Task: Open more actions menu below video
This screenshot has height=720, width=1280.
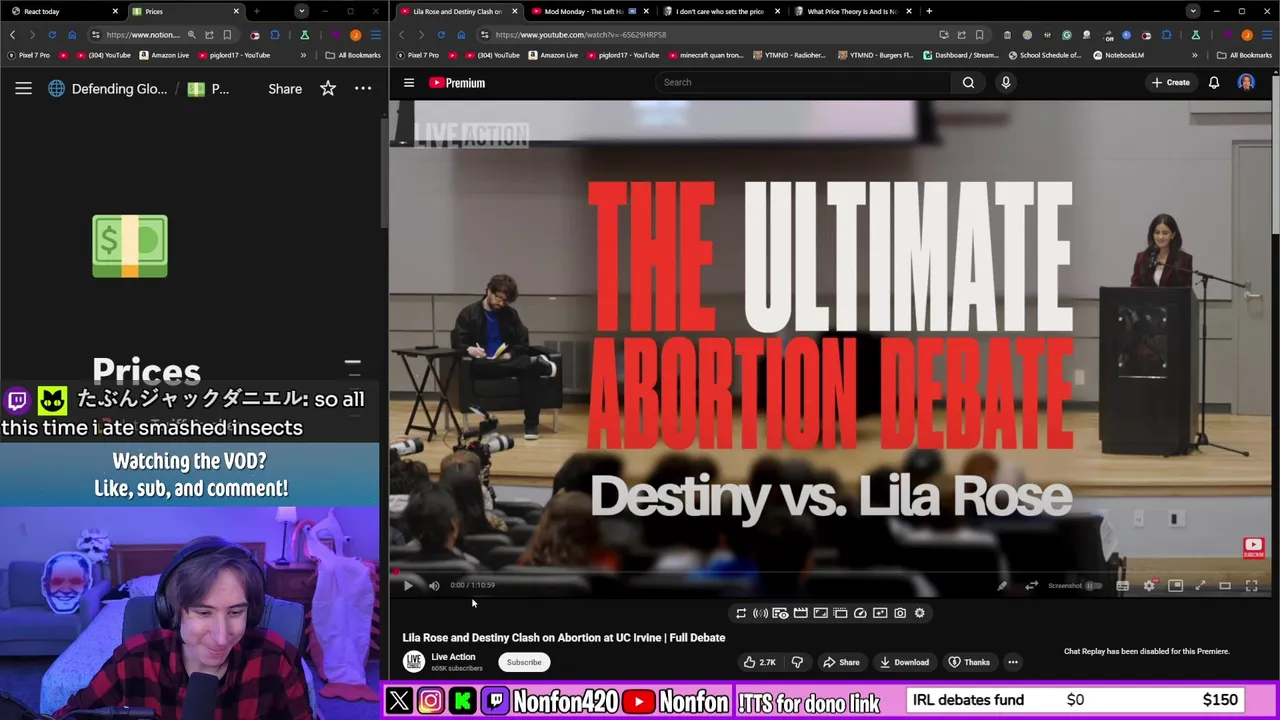Action: point(1013,662)
